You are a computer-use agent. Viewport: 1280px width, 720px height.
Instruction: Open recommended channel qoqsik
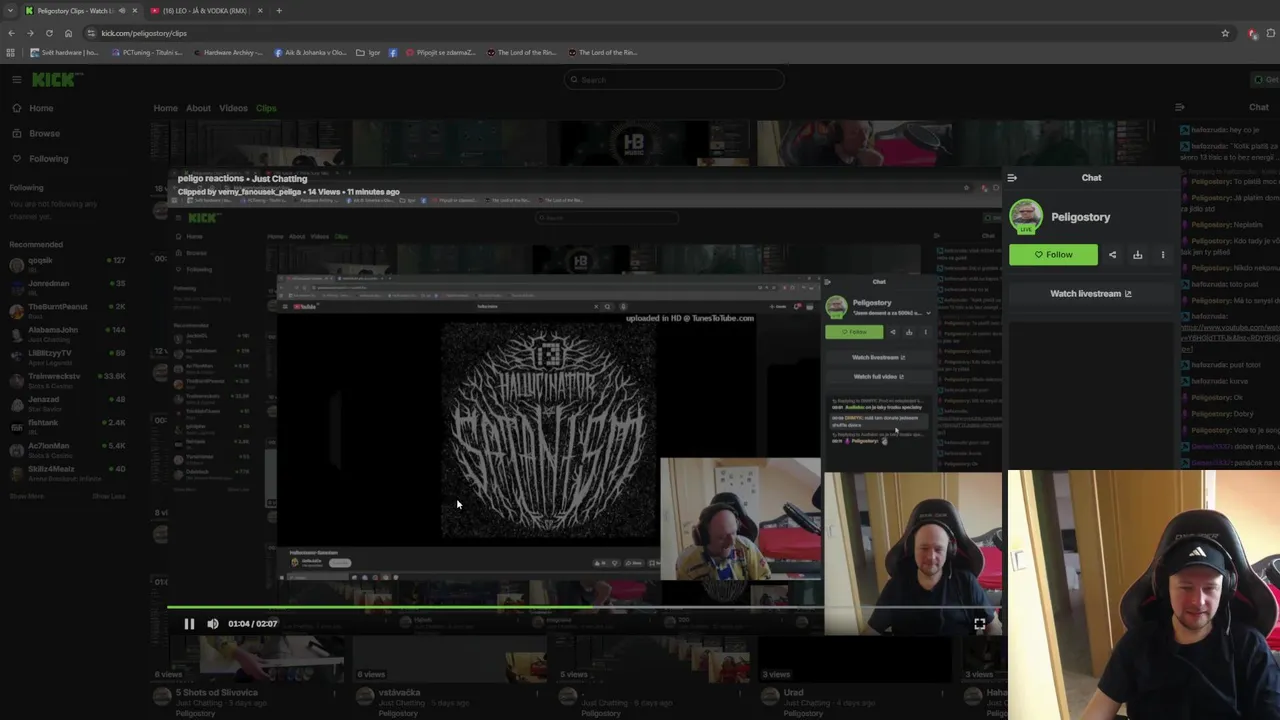tap(68, 264)
